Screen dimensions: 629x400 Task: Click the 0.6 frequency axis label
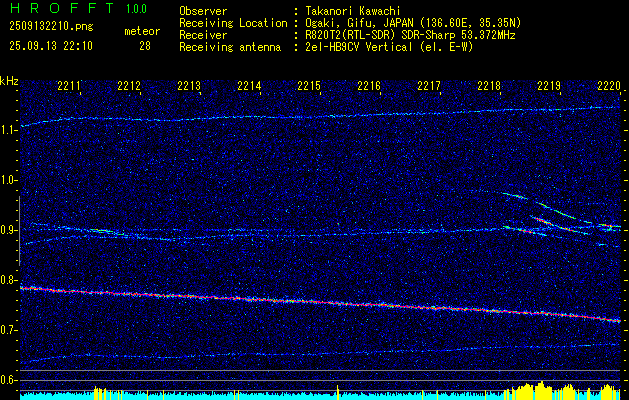(7, 380)
